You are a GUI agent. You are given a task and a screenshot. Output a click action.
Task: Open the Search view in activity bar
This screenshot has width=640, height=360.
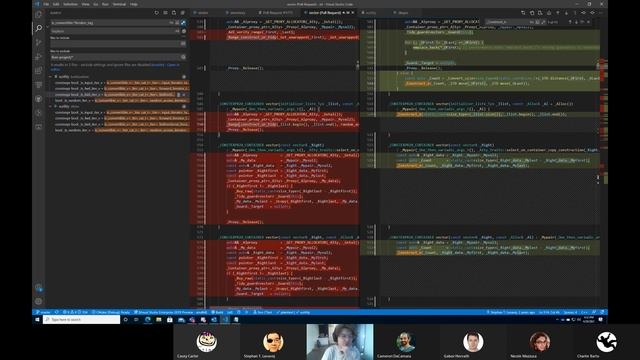point(38,28)
